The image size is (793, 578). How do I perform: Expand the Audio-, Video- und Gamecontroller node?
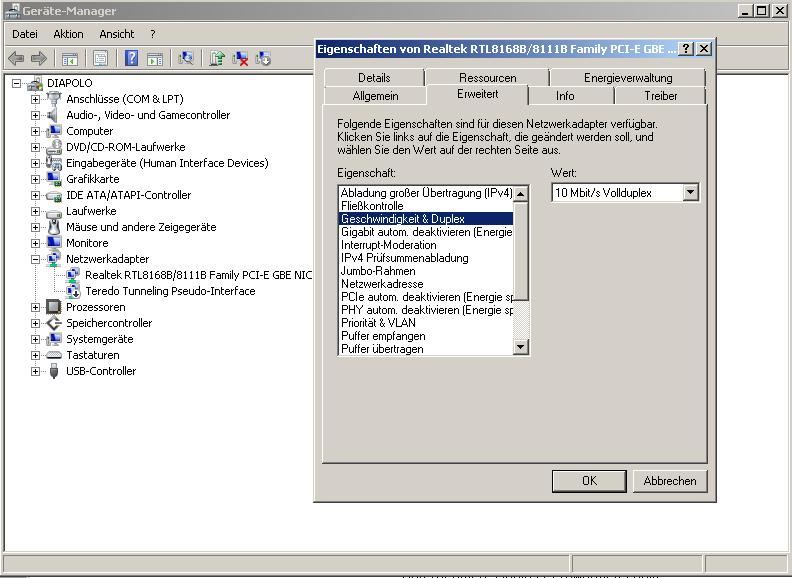pyautogui.click(x=35, y=115)
